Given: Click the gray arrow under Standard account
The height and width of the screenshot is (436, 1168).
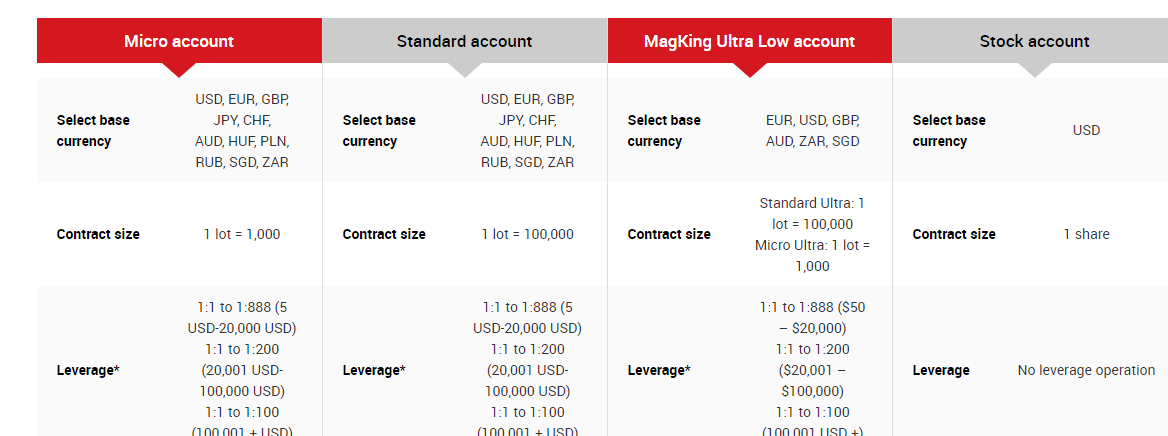Looking at the screenshot, I should (x=465, y=70).
